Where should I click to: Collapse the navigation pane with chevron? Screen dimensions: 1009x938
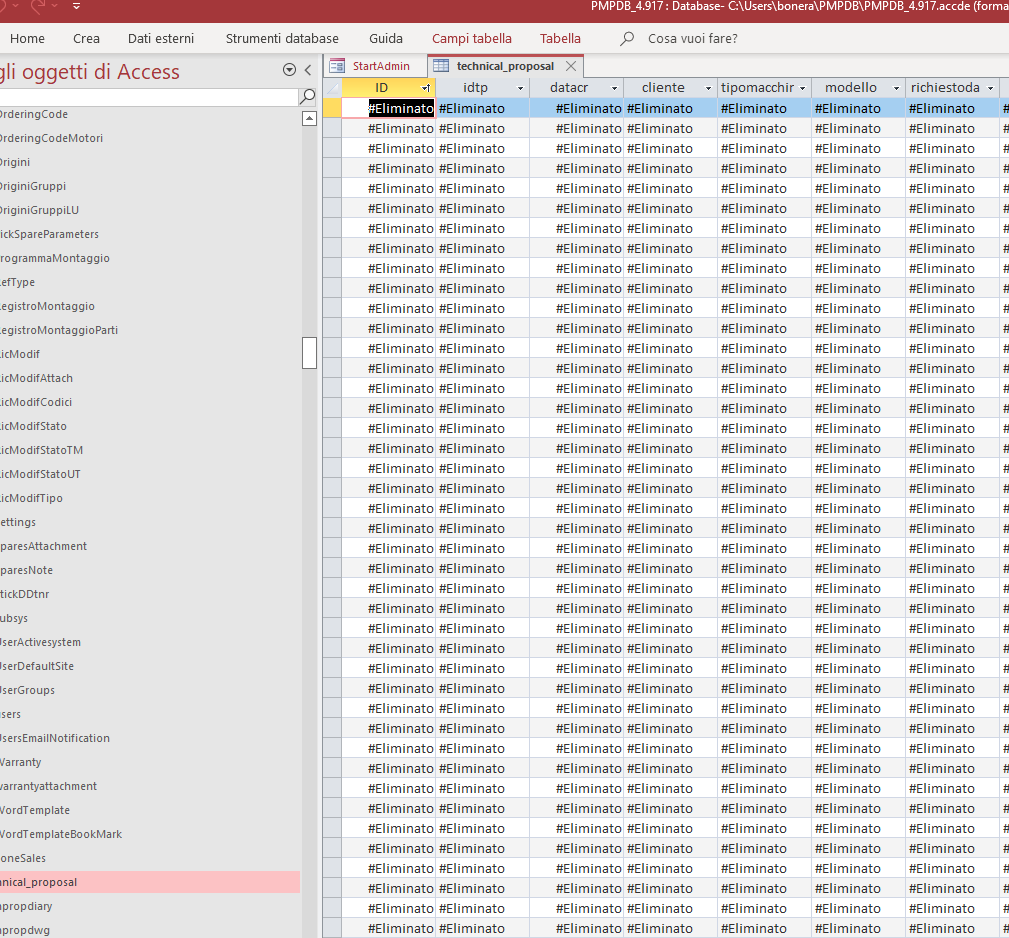coord(308,70)
